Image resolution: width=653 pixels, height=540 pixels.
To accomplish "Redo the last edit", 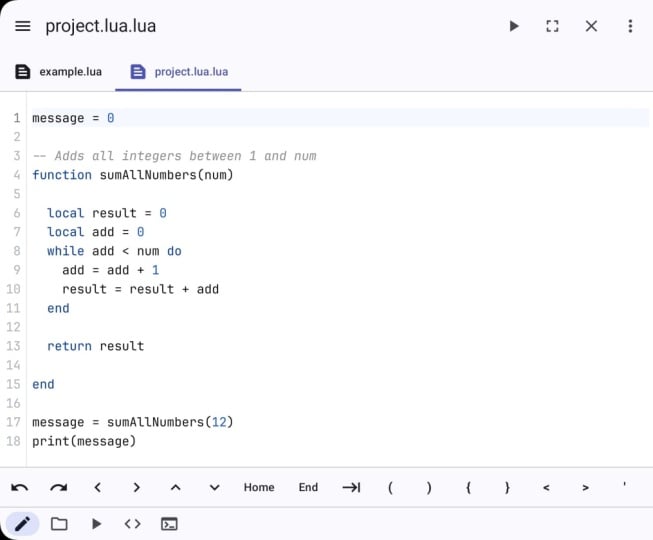I will point(58,487).
